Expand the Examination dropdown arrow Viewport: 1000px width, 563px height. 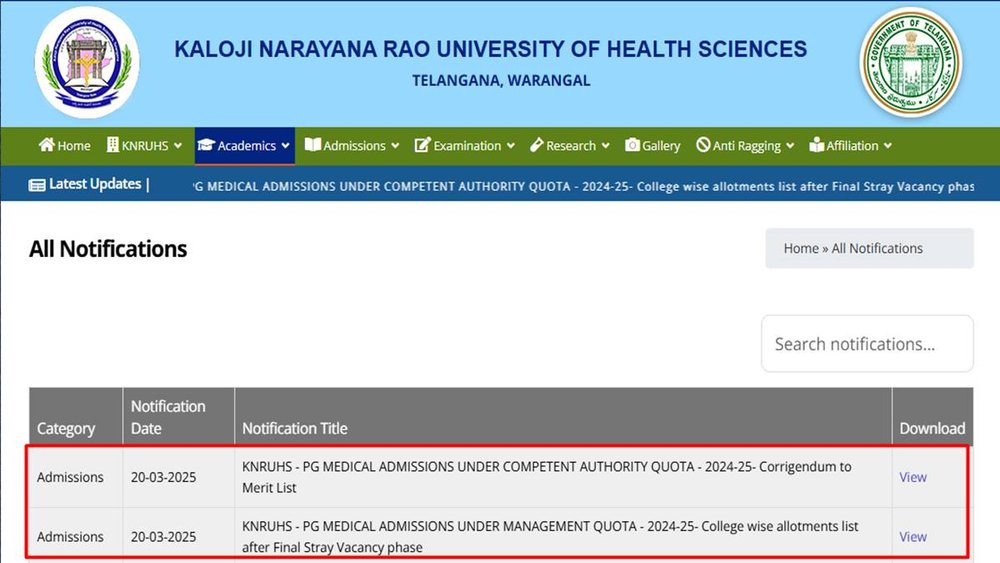point(510,146)
